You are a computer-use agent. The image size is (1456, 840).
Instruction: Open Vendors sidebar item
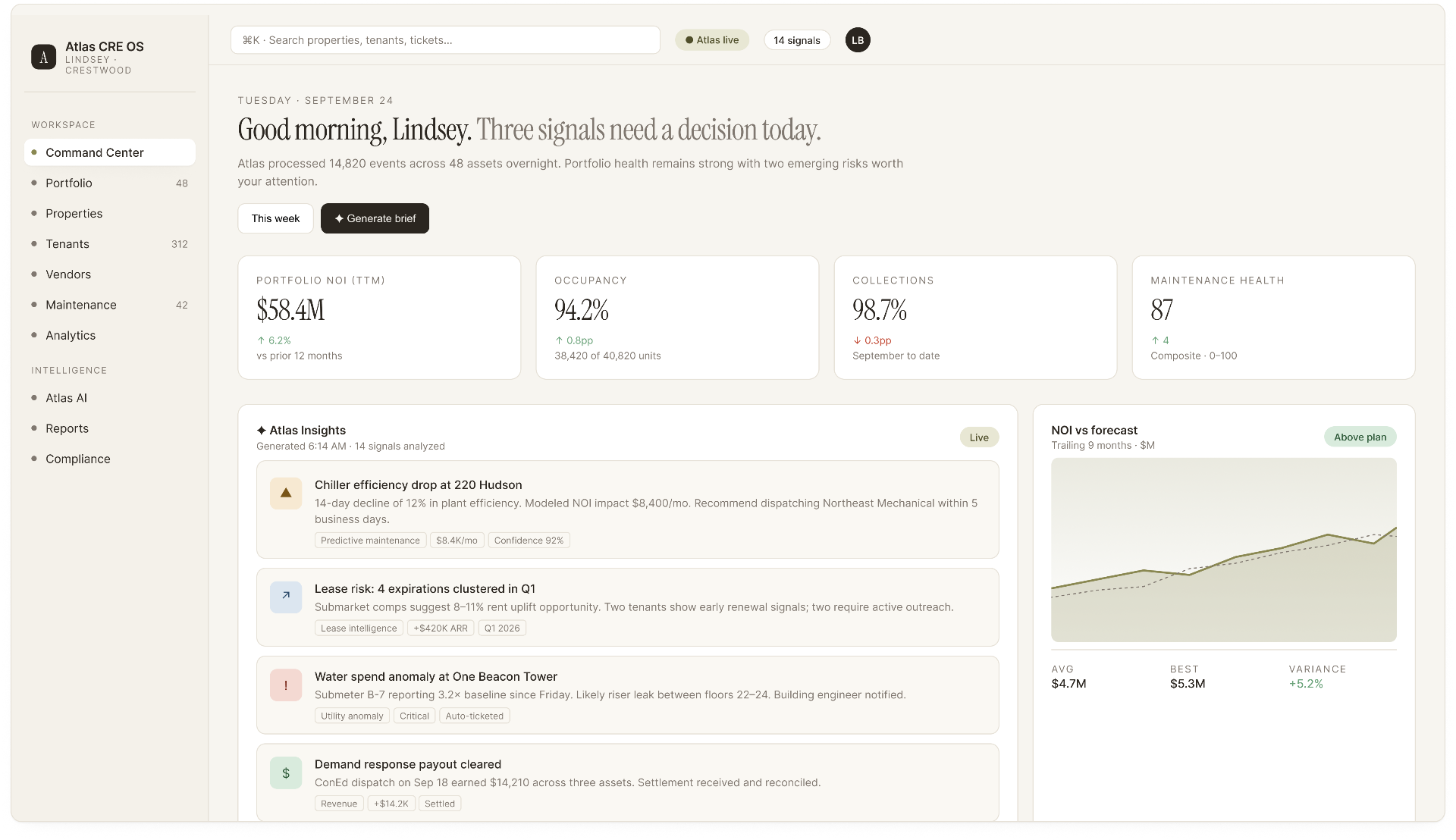[110, 274]
